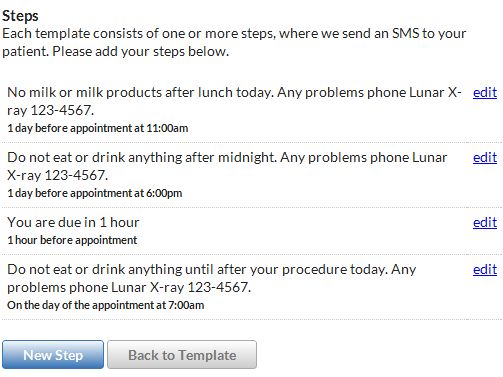Select the You are due in 1 hour message
This screenshot has height=377, width=503.
point(73,222)
